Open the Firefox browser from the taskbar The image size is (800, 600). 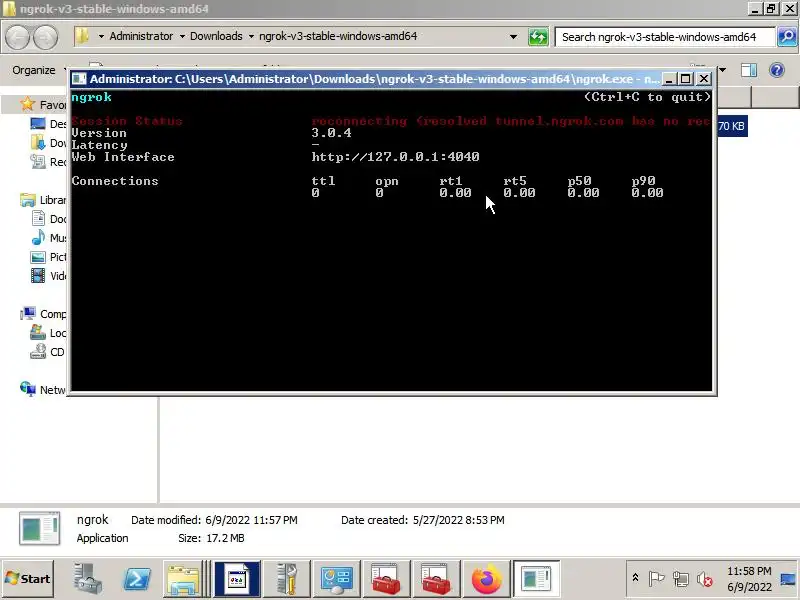click(486, 579)
